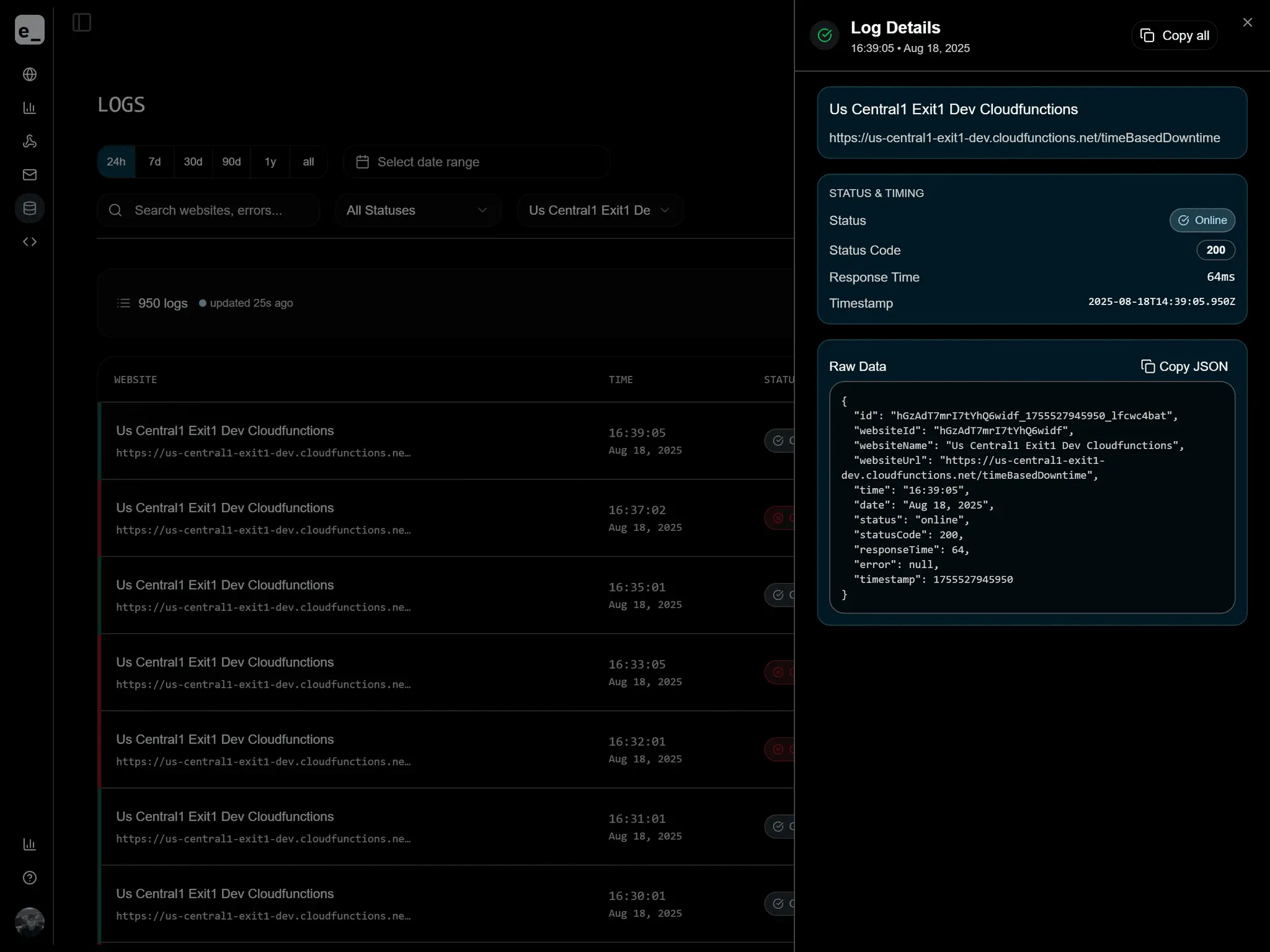Click the timeBasedDowntime URL in Log Details
The width and height of the screenshot is (1270, 952).
(x=1024, y=138)
